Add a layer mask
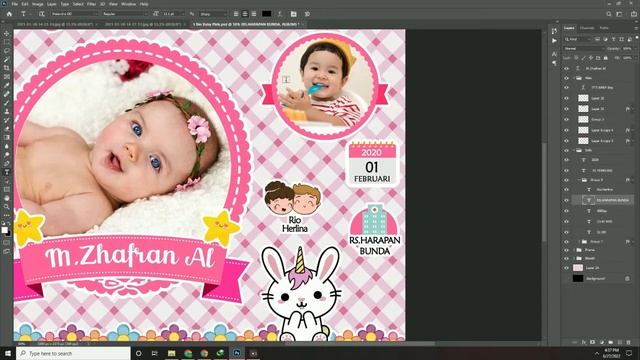 [593, 342]
